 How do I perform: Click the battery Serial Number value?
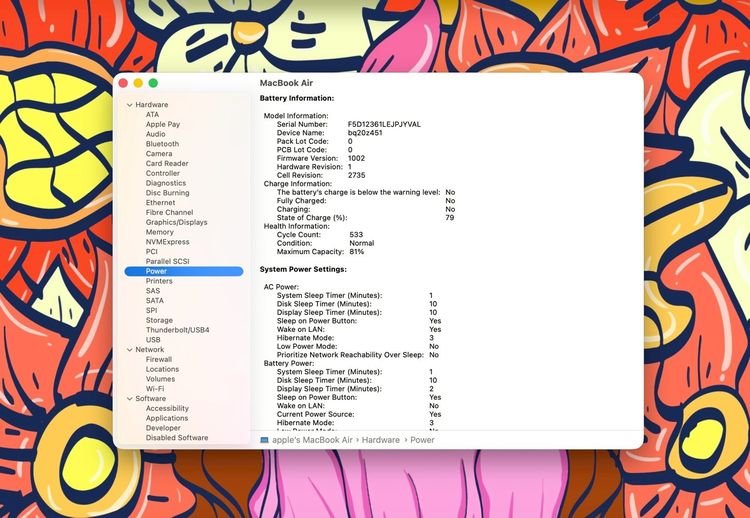tap(384, 124)
